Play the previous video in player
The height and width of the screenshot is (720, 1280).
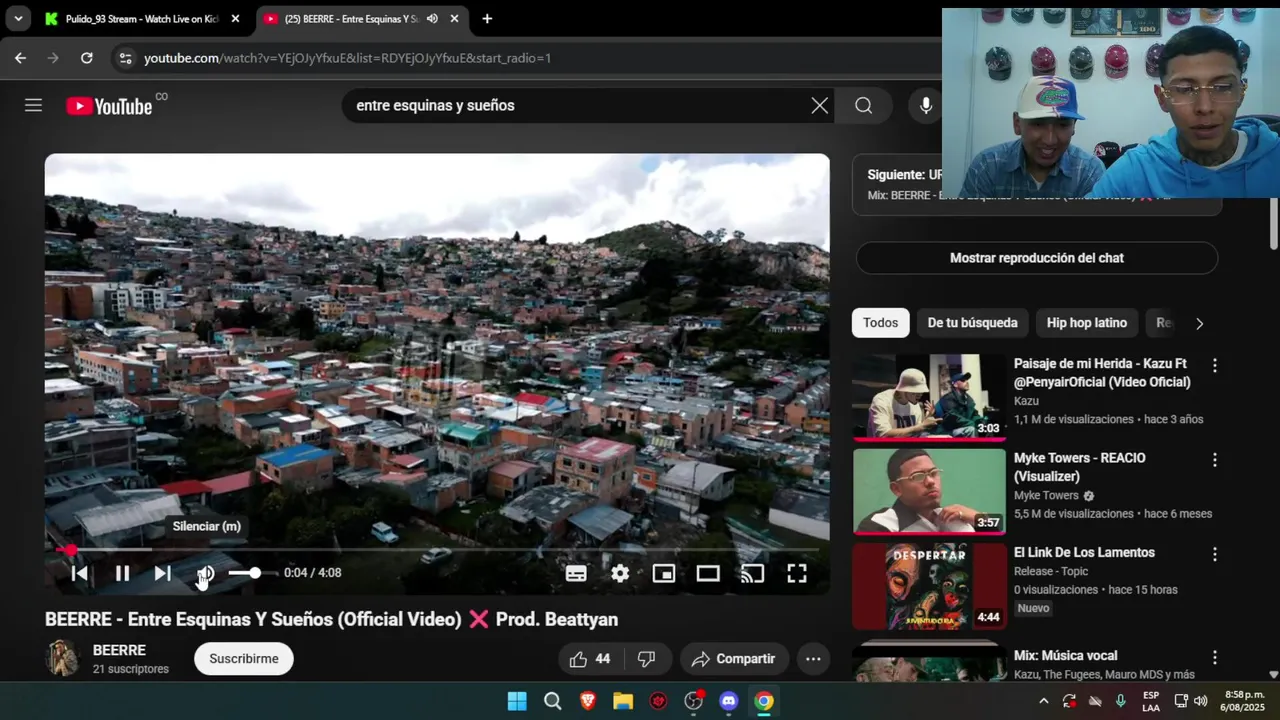click(x=79, y=573)
